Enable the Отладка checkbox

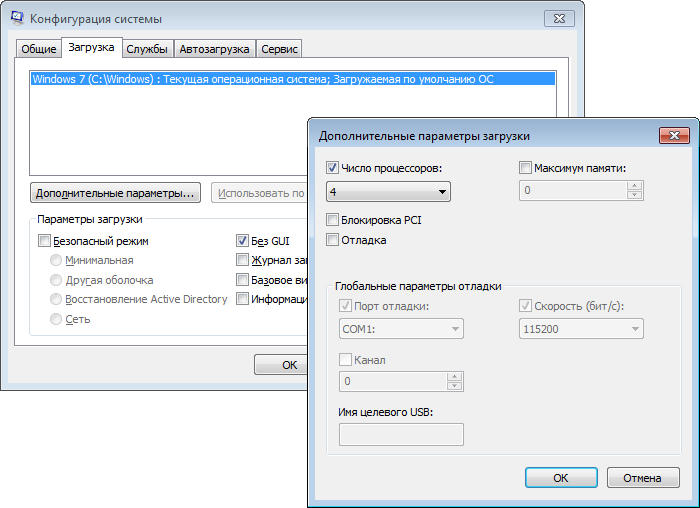(333, 240)
